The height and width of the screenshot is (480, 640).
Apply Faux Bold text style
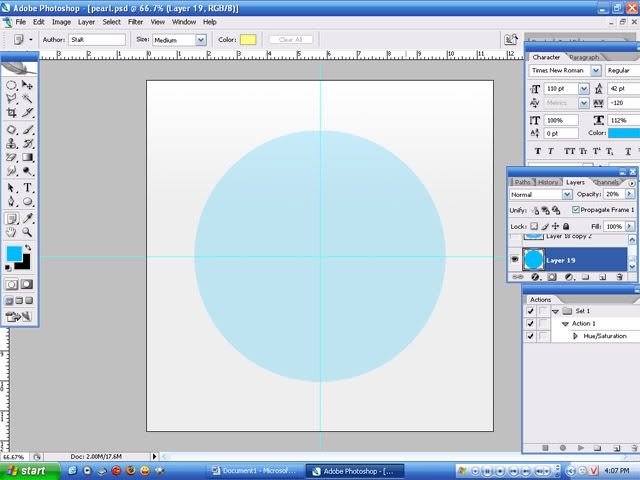[538, 151]
